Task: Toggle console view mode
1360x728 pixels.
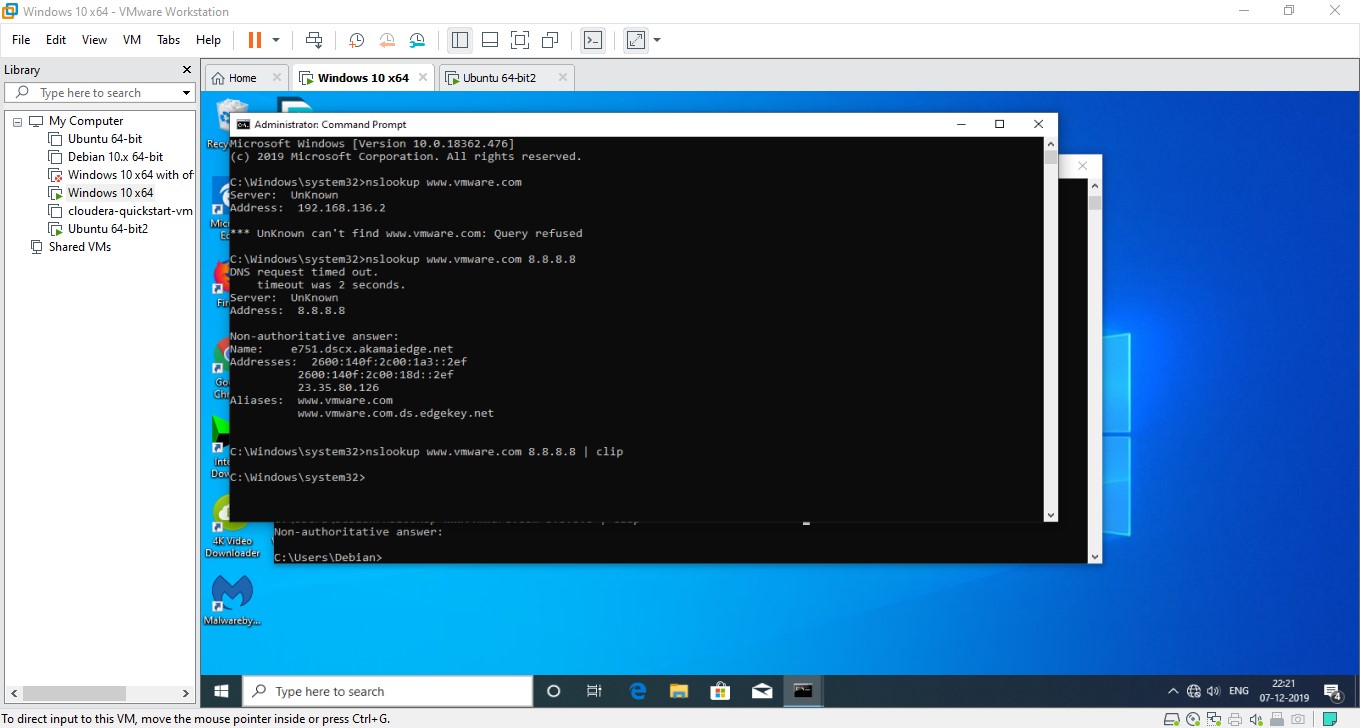Action: pos(593,40)
